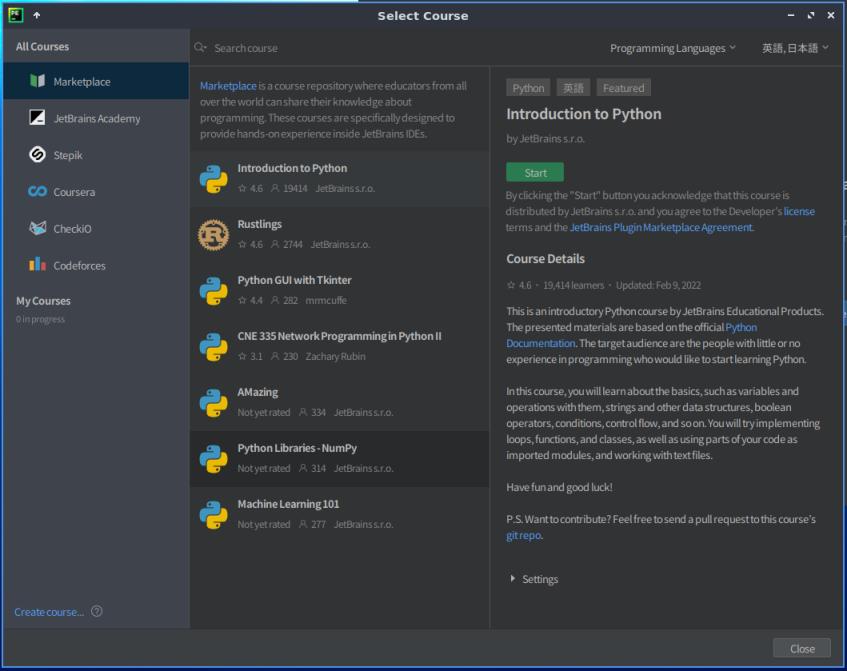Click the learners icon for Introduction to Python

coord(275,188)
